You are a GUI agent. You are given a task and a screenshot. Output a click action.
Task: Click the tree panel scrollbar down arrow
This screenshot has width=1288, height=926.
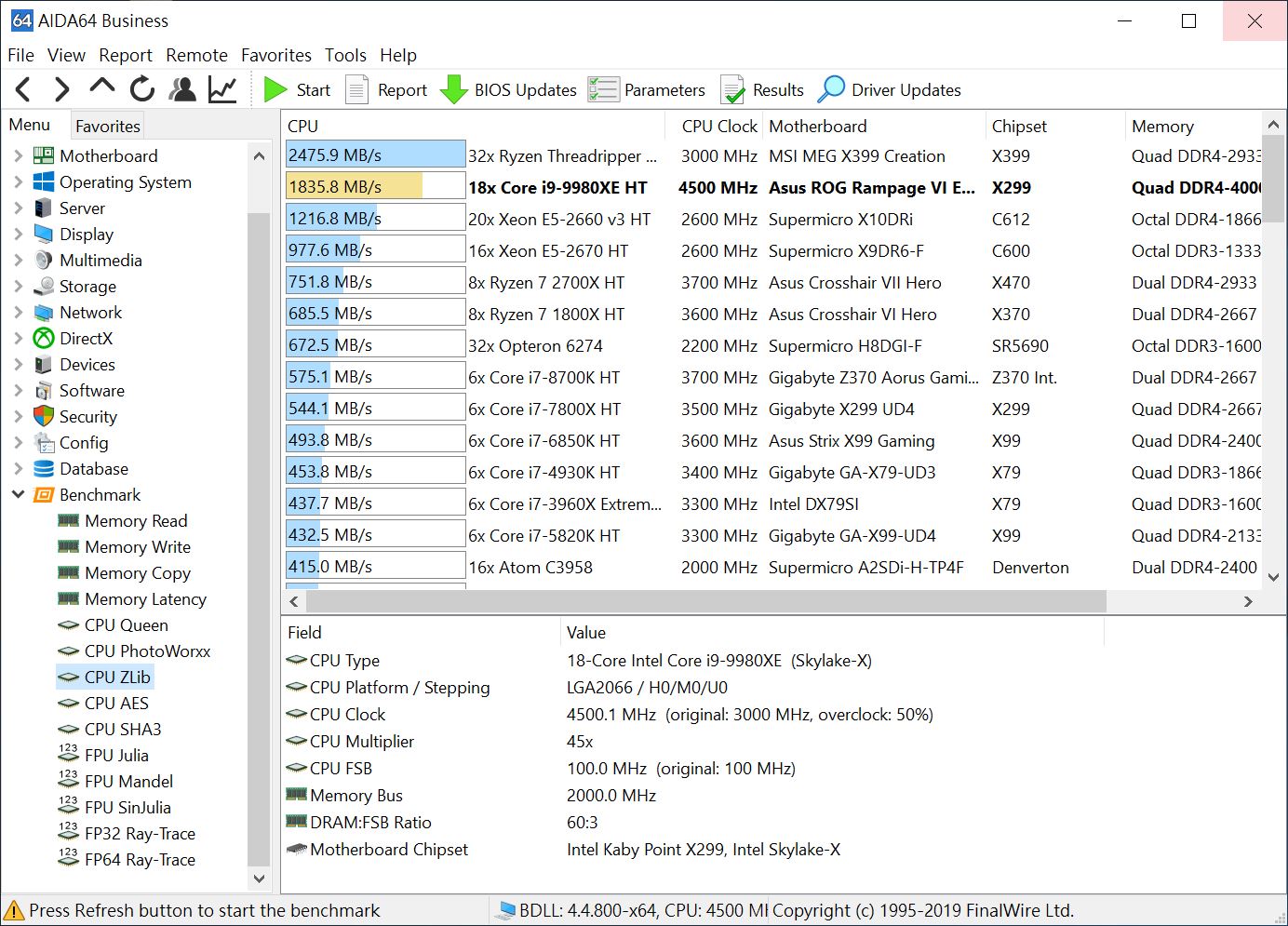click(259, 878)
